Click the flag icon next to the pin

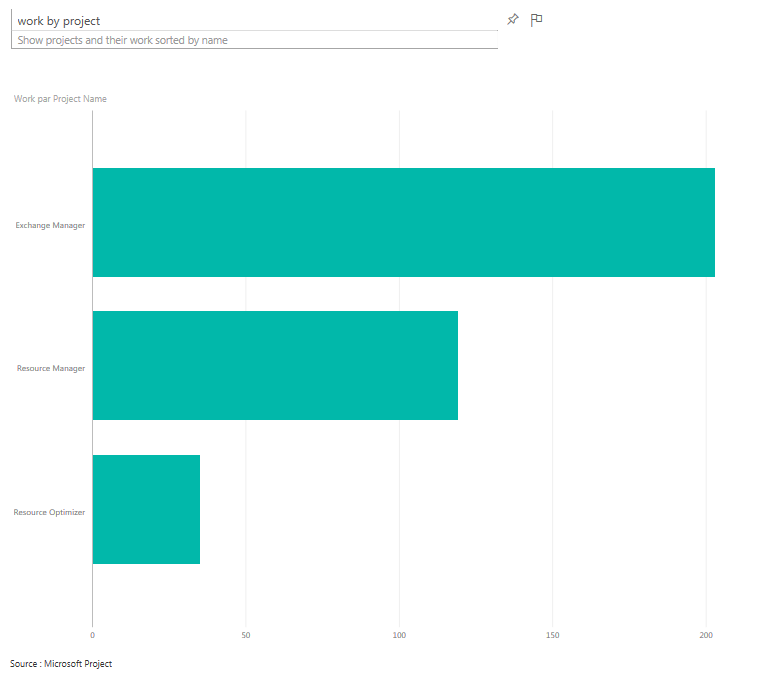click(x=536, y=20)
